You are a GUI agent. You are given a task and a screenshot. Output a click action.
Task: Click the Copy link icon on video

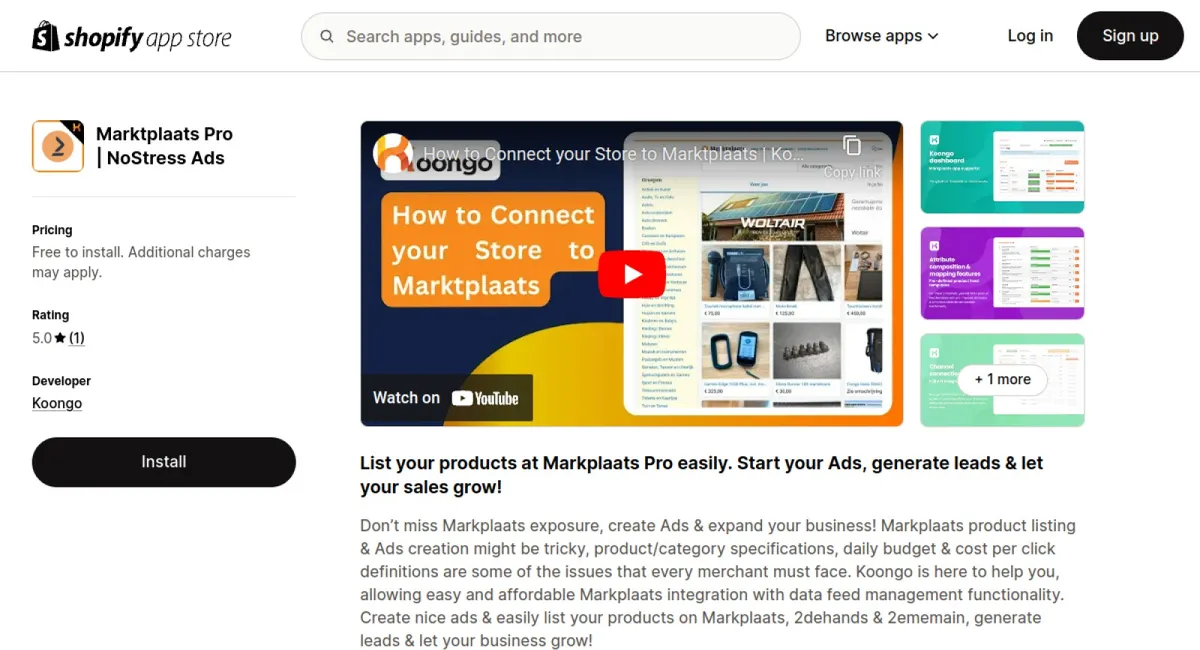[x=852, y=146]
